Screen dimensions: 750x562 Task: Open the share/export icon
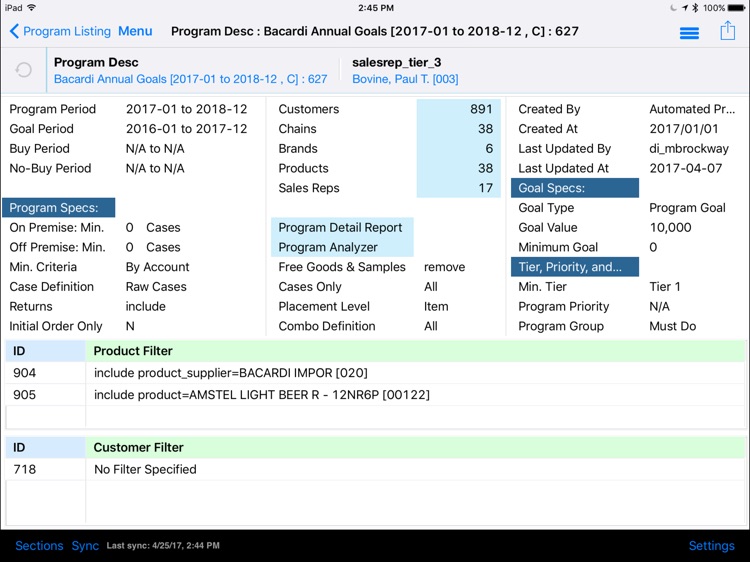(727, 31)
